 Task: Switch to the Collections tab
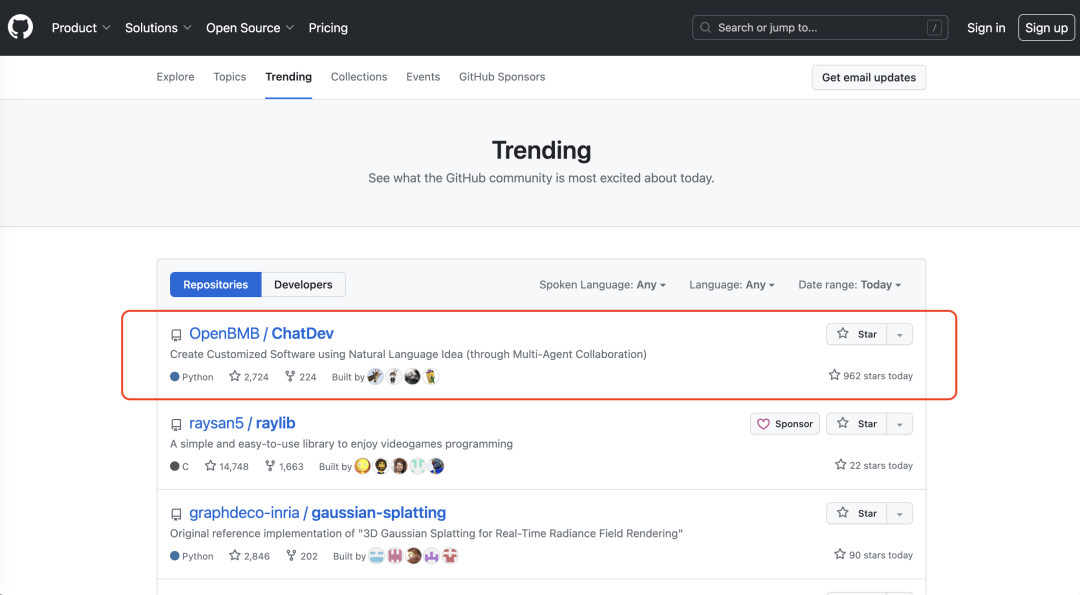coord(359,76)
